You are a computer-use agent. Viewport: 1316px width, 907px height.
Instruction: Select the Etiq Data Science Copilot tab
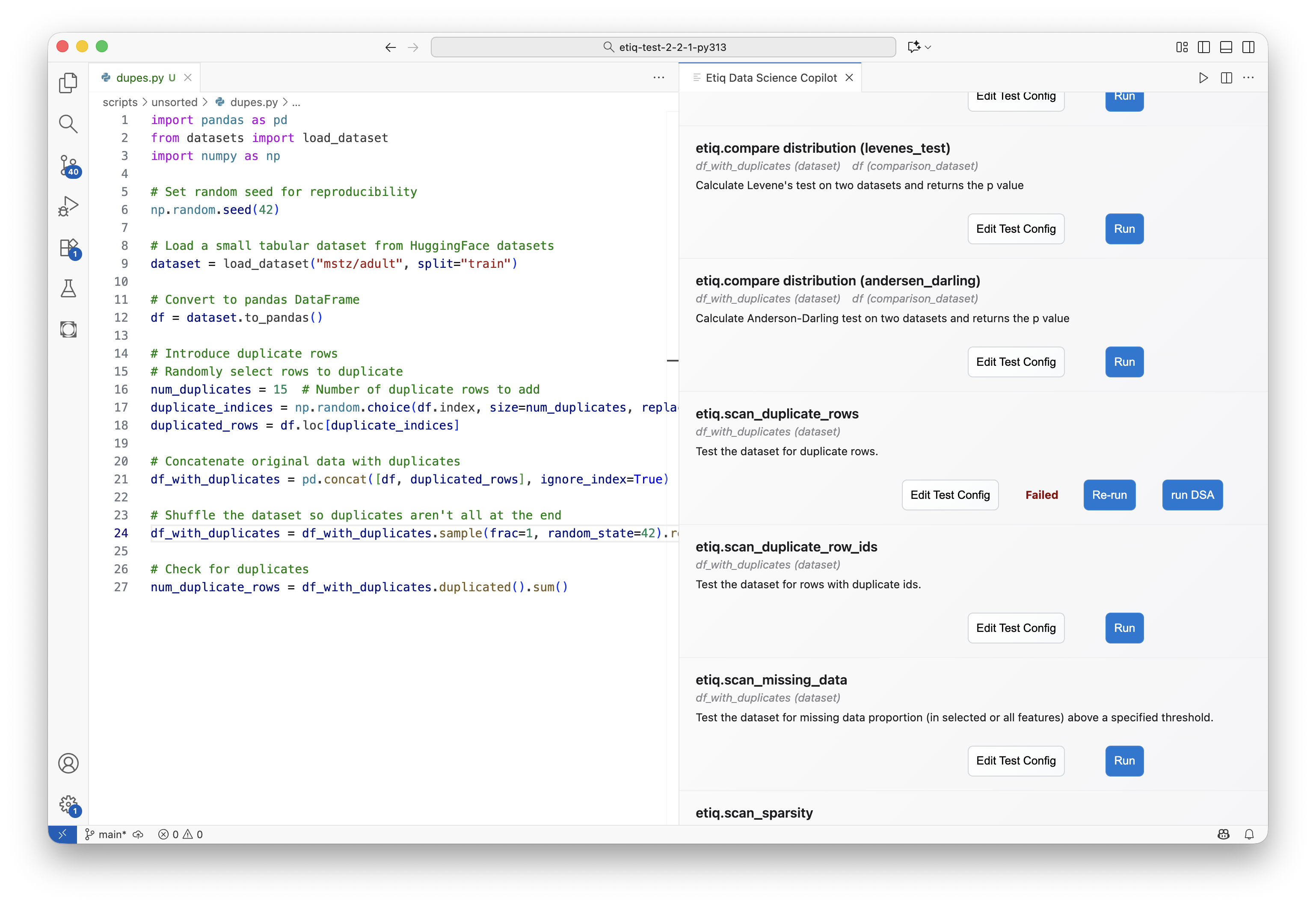771,78
